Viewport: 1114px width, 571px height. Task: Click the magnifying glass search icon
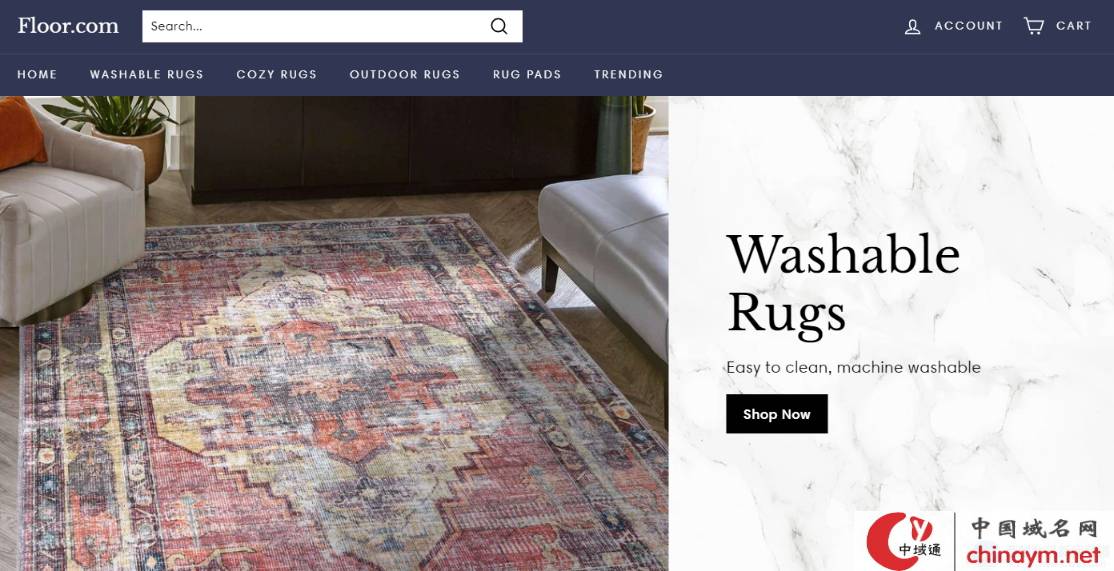click(499, 26)
